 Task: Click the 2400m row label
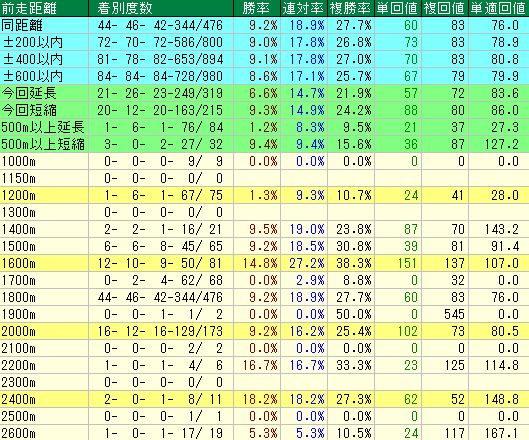(x=19, y=399)
